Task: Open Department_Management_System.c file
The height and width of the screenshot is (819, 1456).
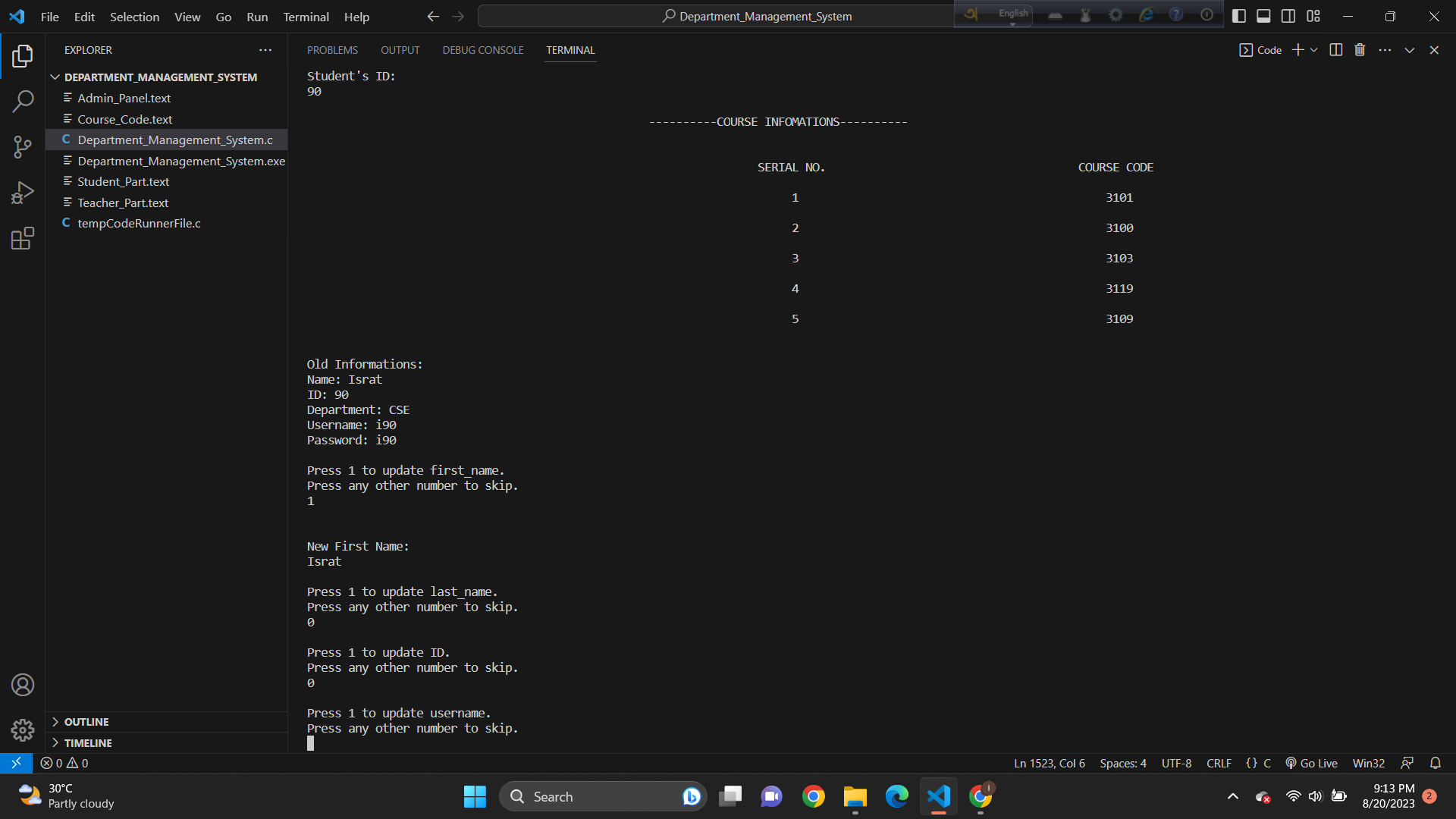Action: [x=175, y=140]
